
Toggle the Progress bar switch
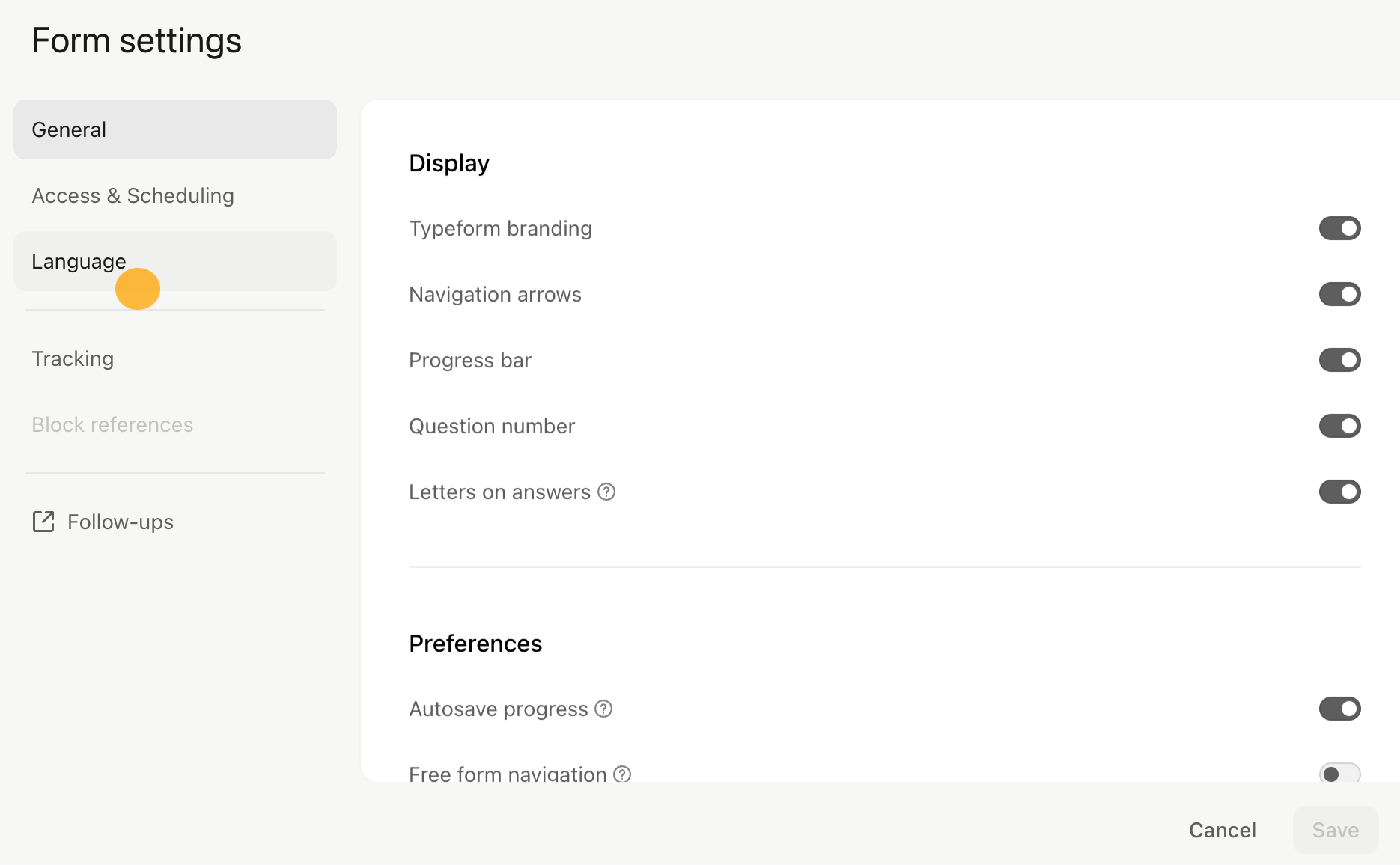[1339, 360]
